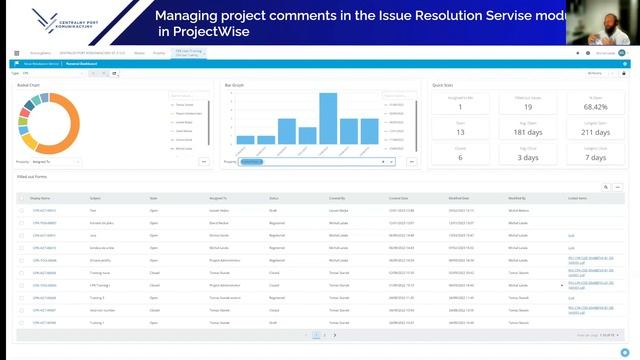Image resolution: width=640 pixels, height=360 pixels.
Task: Open Radial Chart Property Assigned To dropdown
Action: click(56, 162)
